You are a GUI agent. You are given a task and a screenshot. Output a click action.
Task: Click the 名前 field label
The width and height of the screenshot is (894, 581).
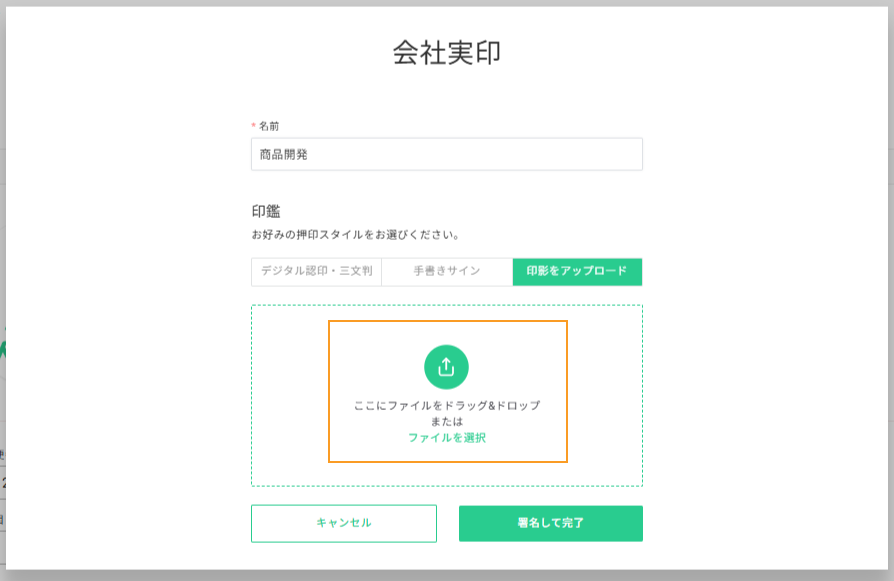coord(269,126)
